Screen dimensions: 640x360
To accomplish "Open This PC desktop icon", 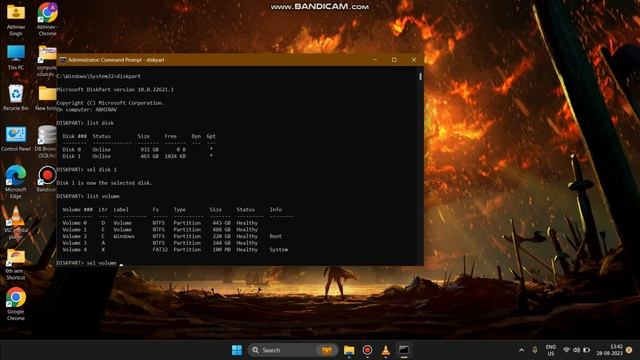I will click(x=16, y=57).
